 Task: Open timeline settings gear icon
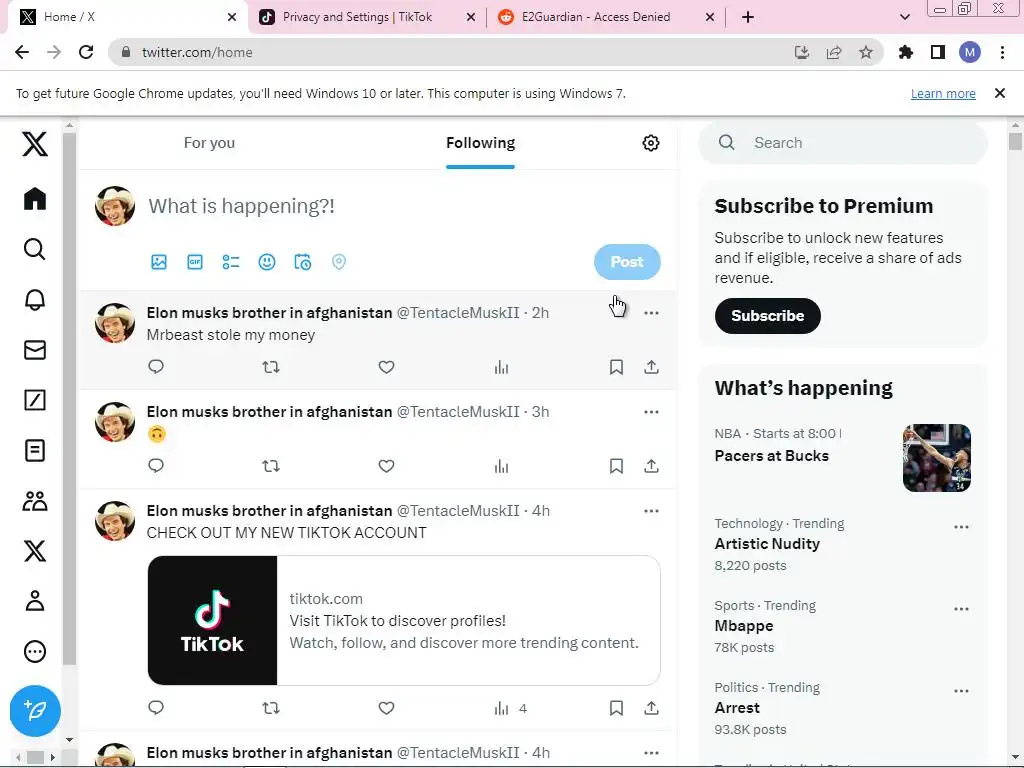[x=650, y=143]
